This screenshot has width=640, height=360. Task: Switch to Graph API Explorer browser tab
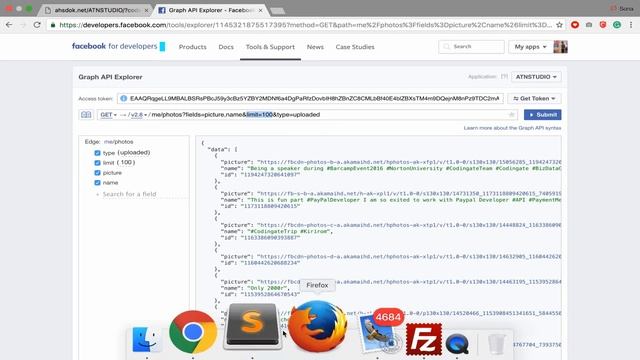(211, 10)
